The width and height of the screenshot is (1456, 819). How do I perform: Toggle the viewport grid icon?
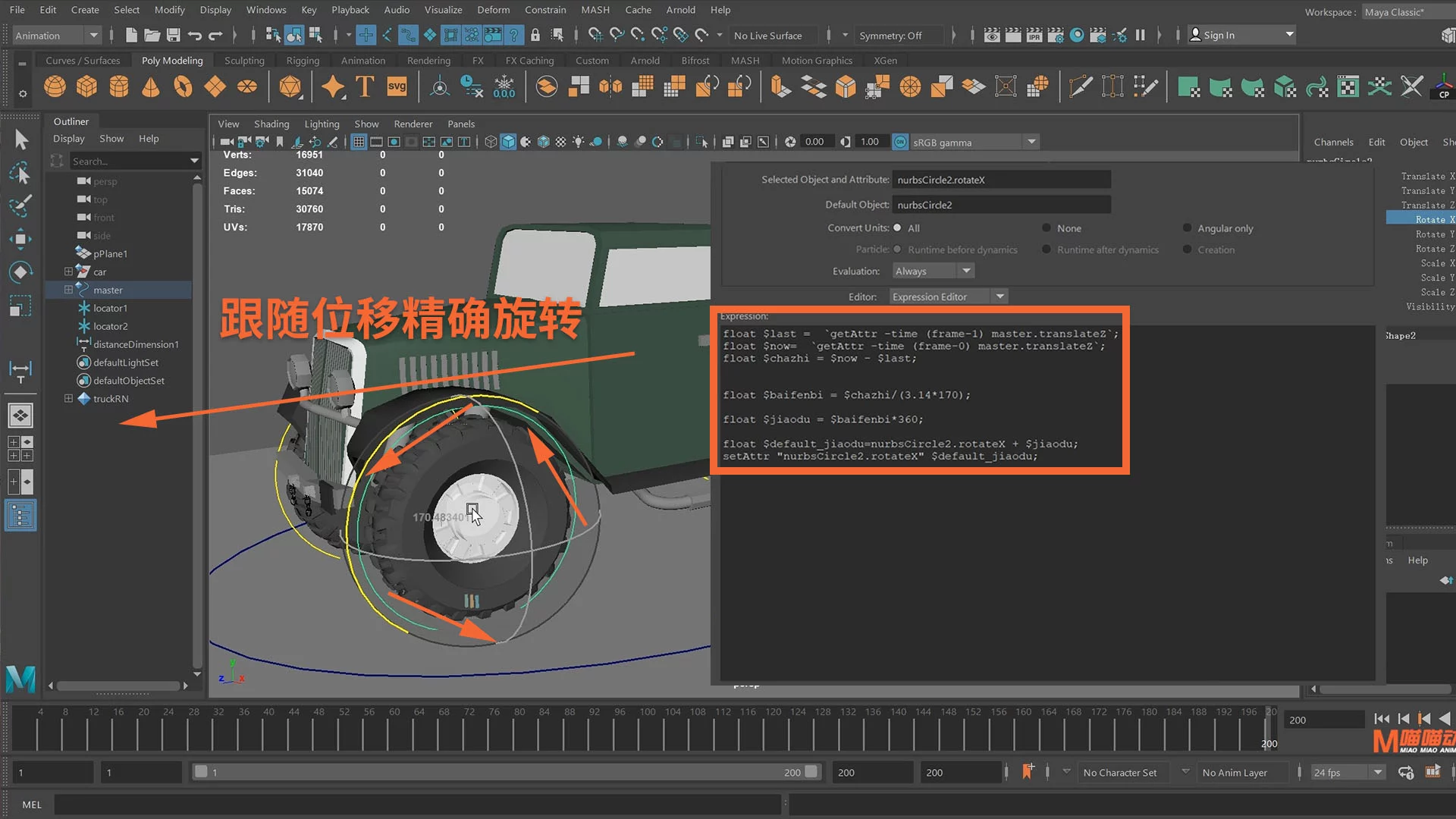pos(359,142)
